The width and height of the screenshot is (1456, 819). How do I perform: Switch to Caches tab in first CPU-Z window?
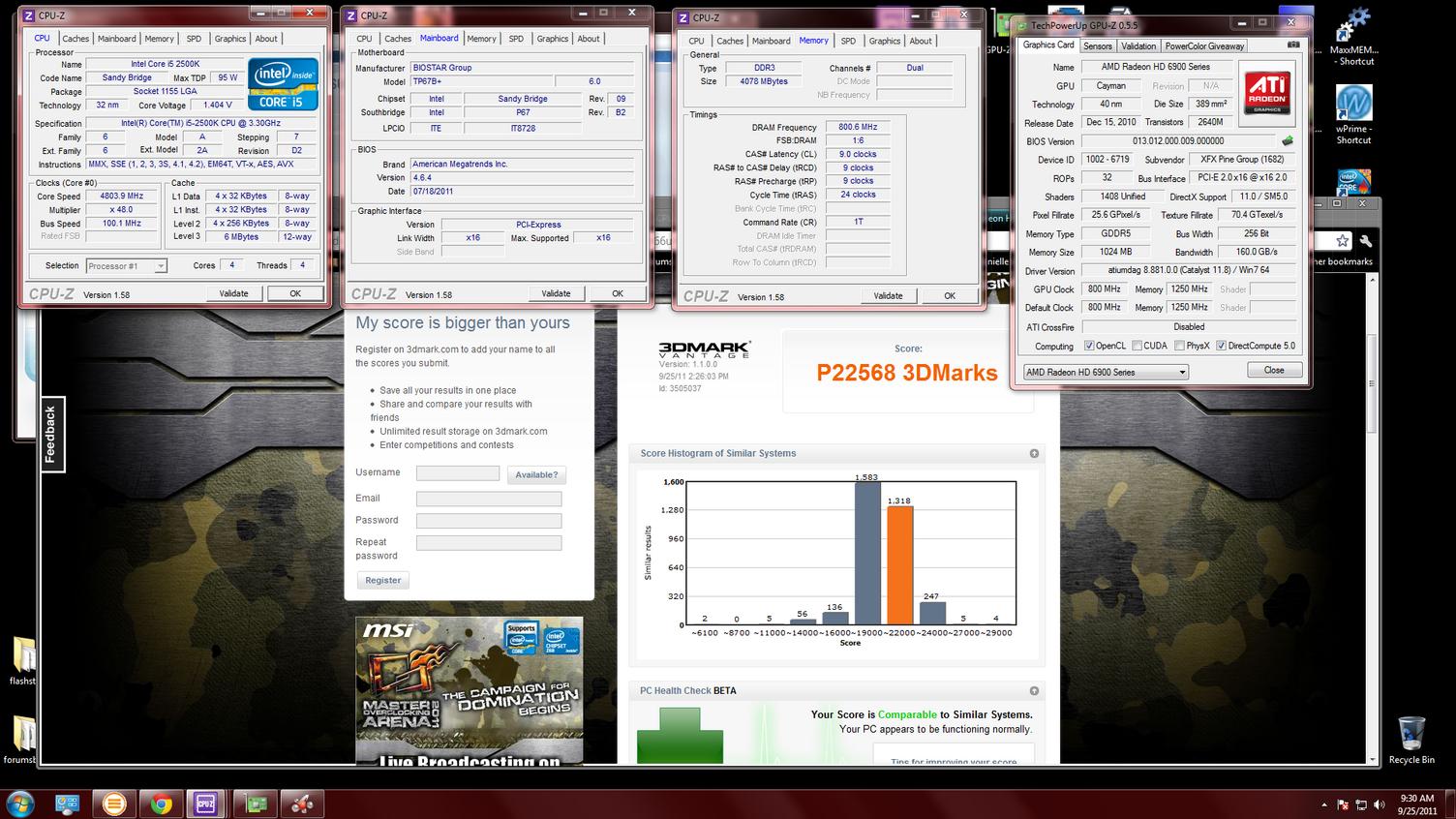(x=76, y=39)
